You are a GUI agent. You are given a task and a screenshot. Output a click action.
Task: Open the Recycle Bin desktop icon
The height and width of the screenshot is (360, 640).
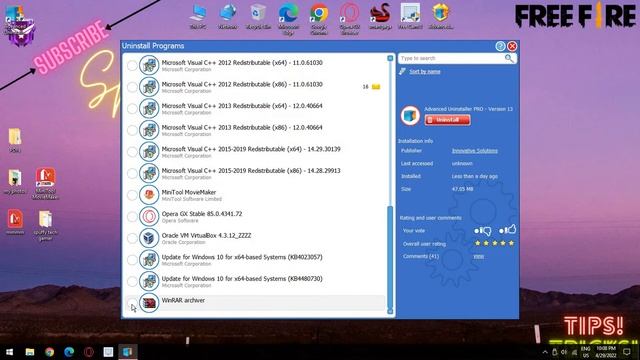point(258,17)
